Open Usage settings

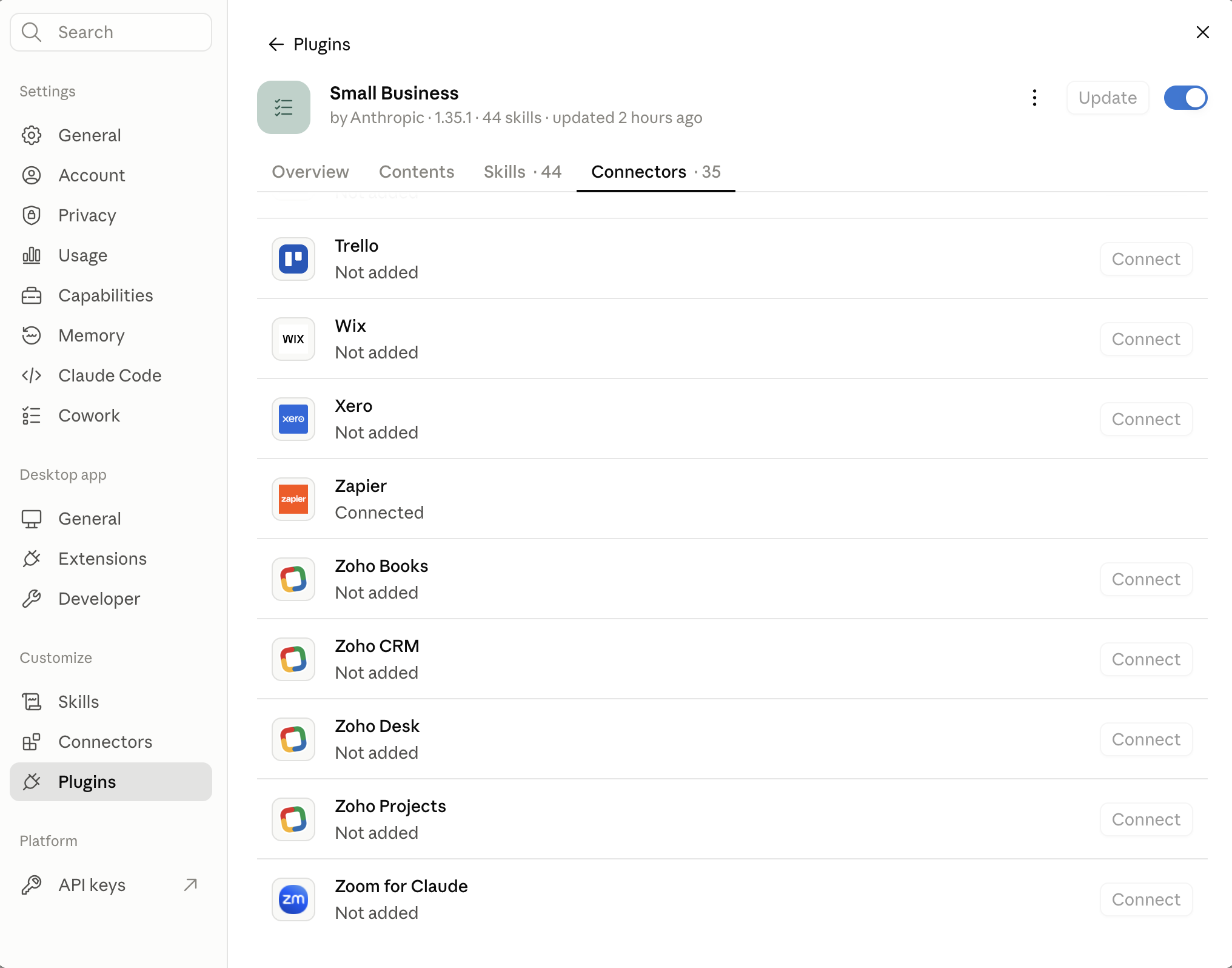click(111, 255)
